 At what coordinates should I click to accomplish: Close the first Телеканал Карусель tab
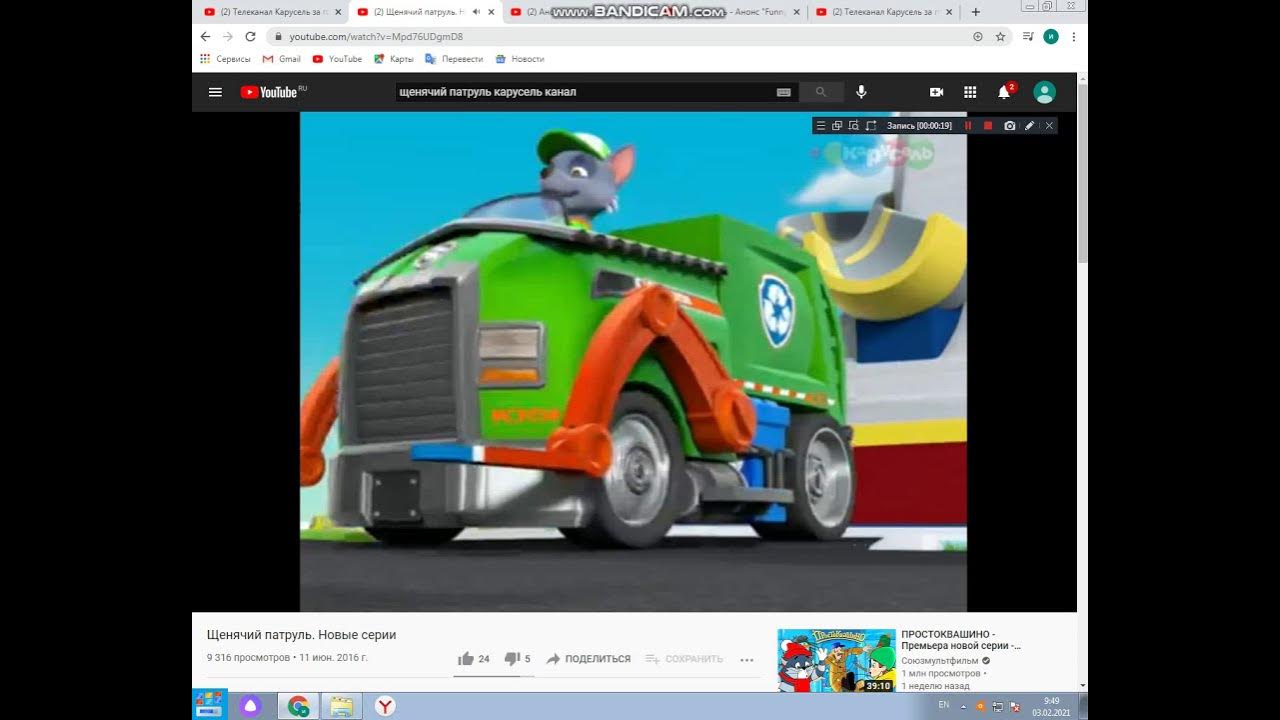[338, 12]
